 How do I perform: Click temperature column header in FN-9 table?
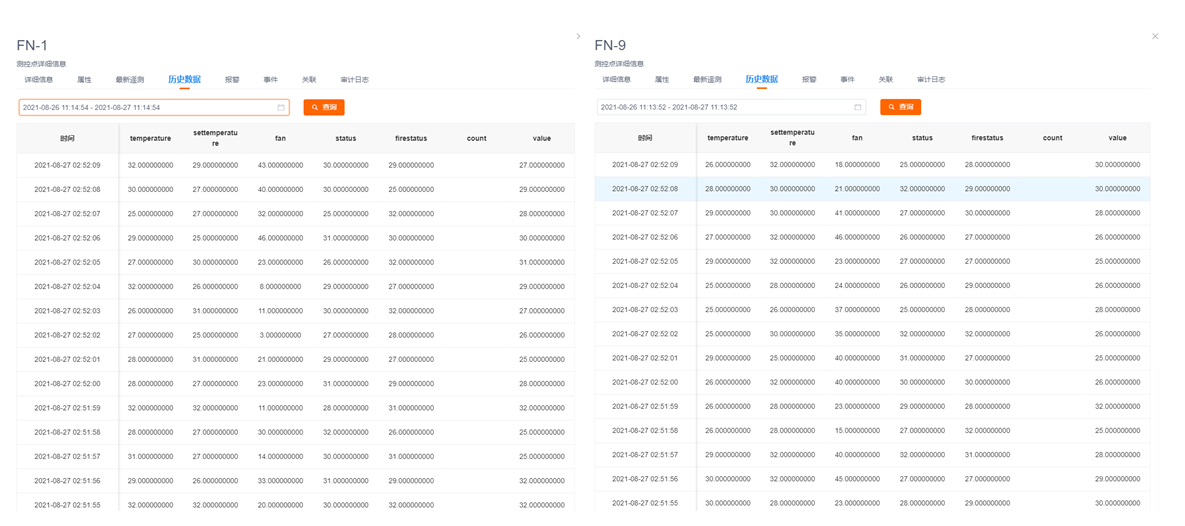pos(728,138)
